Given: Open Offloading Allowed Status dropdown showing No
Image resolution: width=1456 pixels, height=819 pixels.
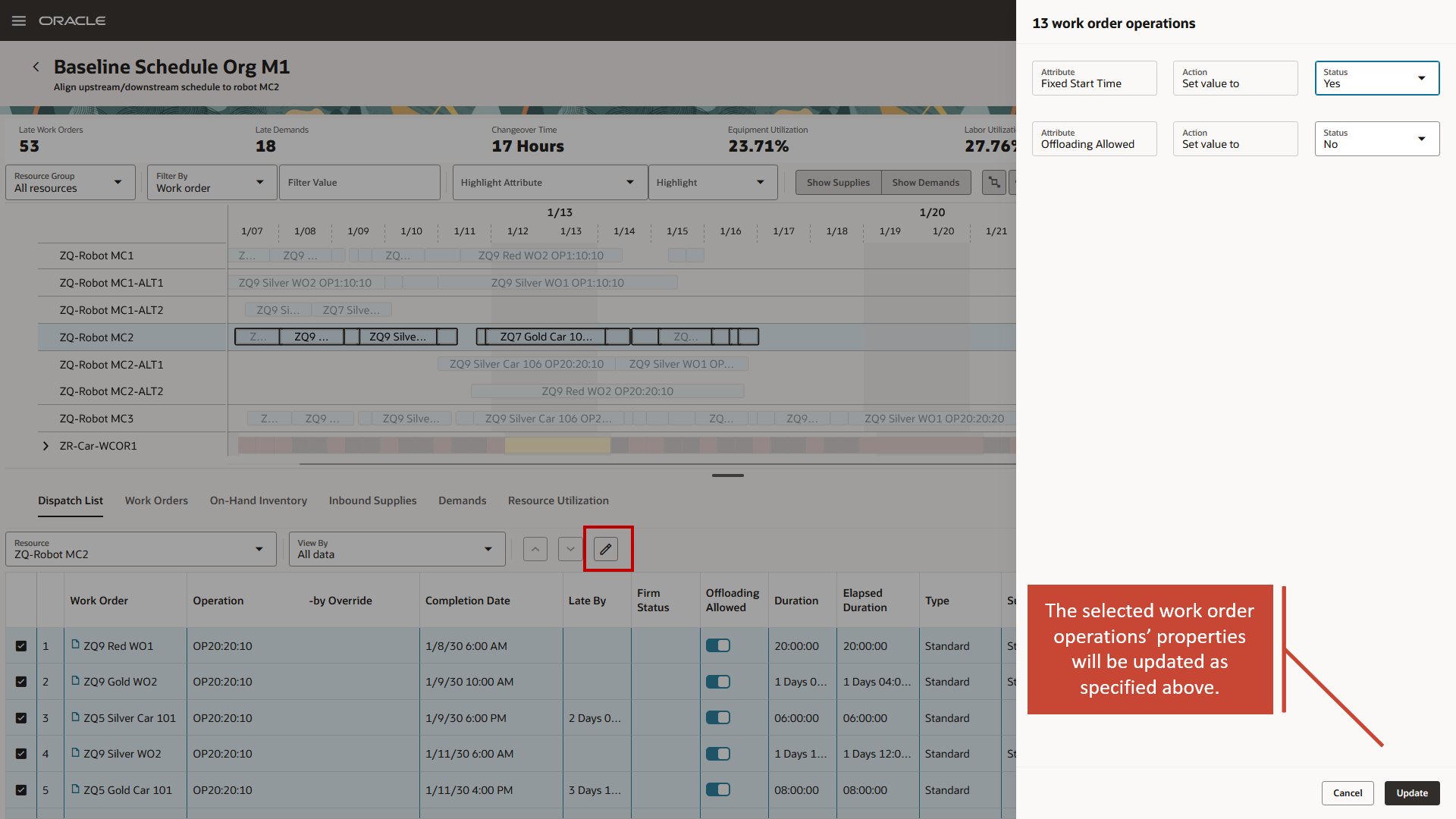Looking at the screenshot, I should [1376, 139].
